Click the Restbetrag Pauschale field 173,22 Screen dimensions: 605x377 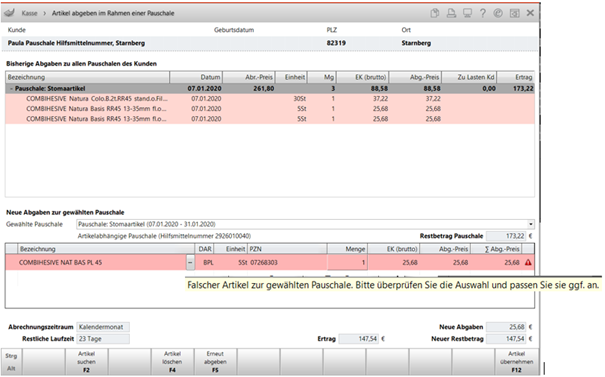coord(506,236)
